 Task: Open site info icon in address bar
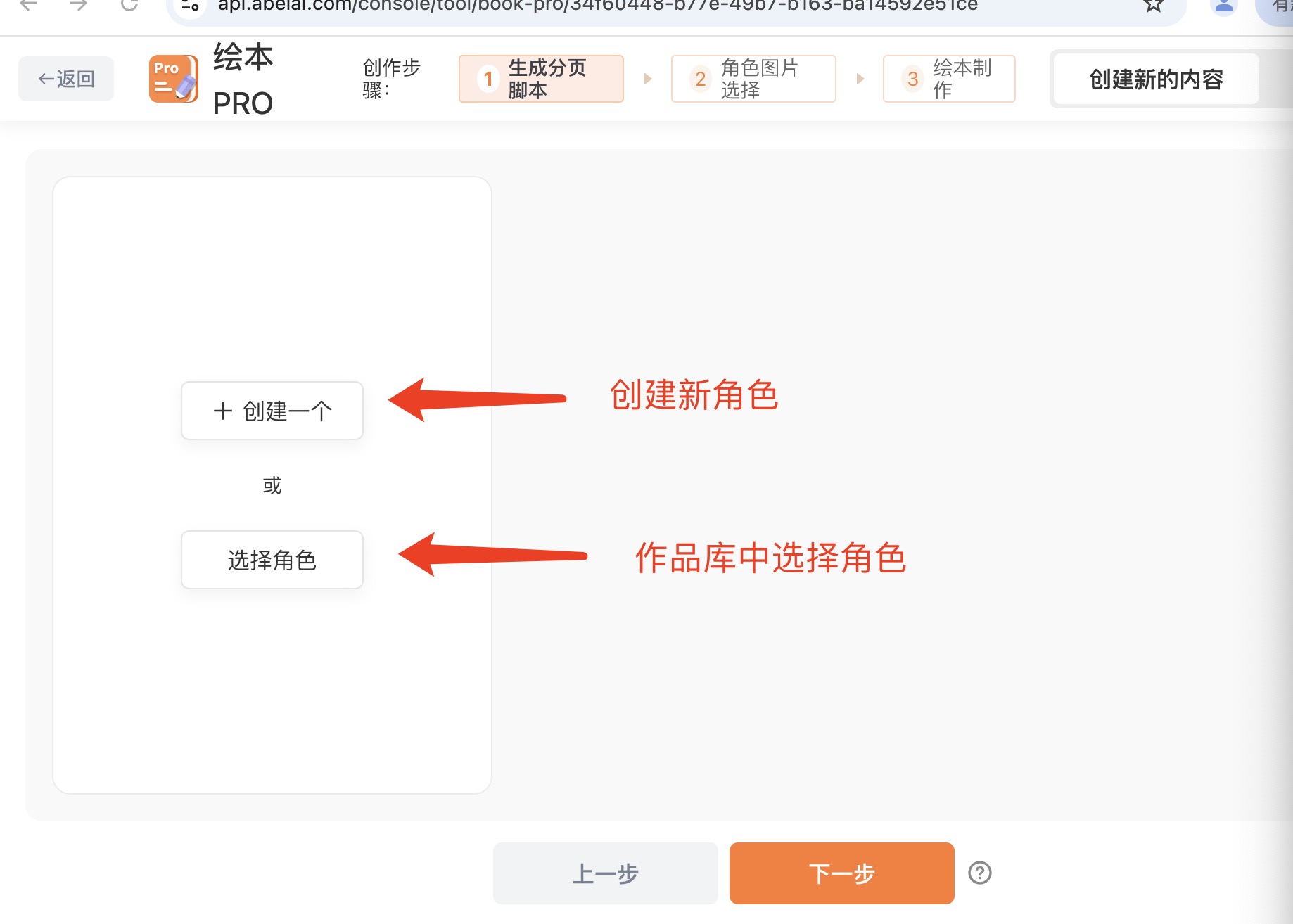[x=190, y=6]
